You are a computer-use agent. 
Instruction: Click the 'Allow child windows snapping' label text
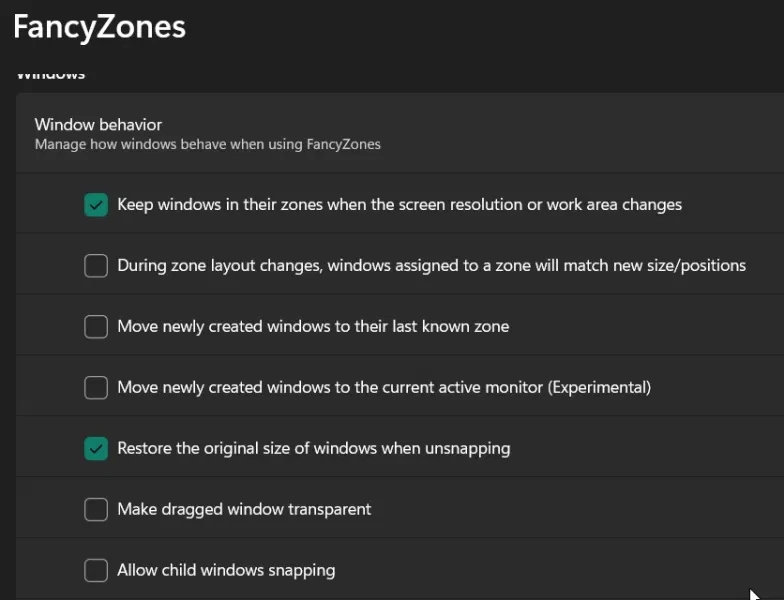coord(226,570)
